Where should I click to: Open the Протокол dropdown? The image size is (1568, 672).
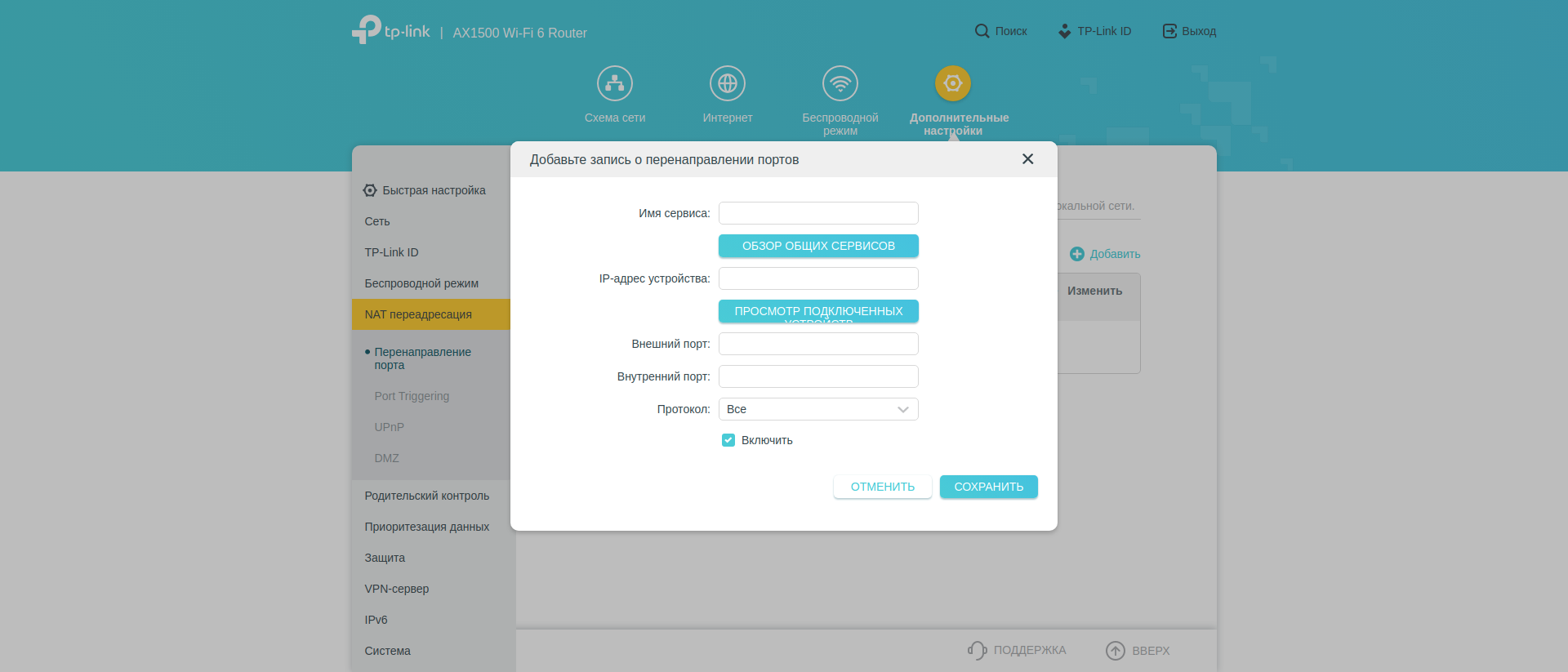pyautogui.click(x=818, y=409)
